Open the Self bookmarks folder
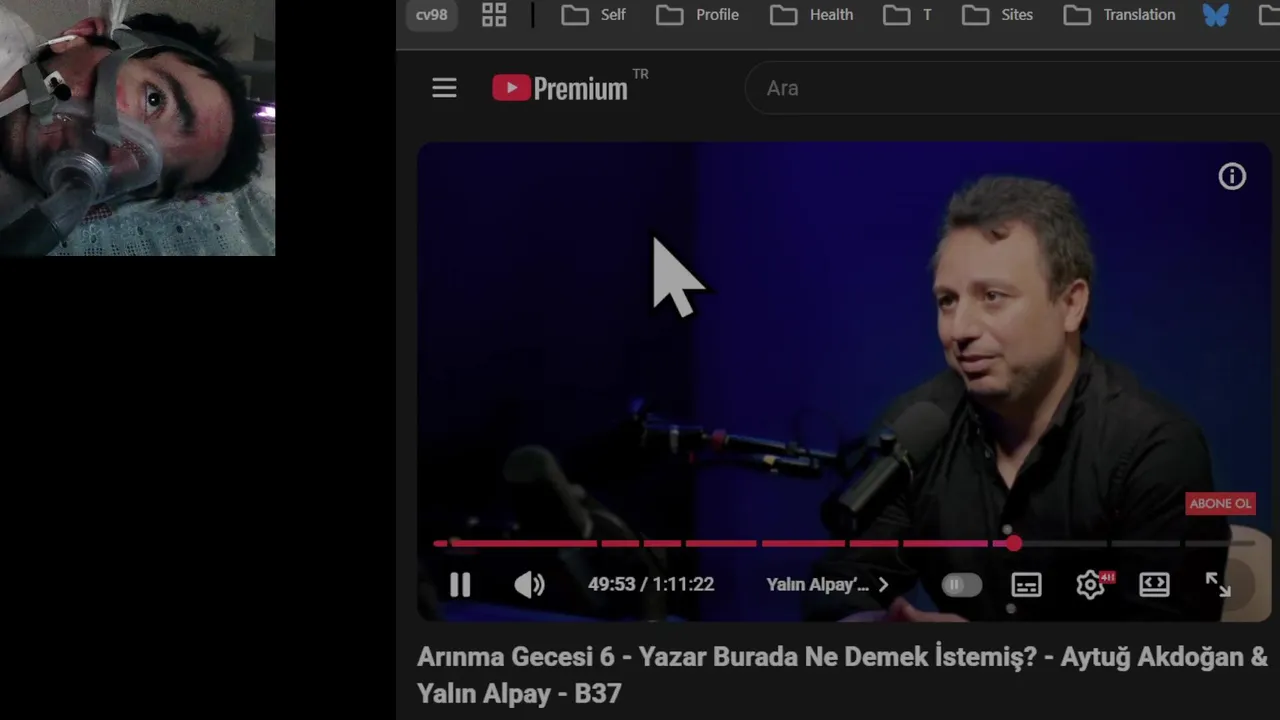Image resolution: width=1280 pixels, height=720 pixels. [x=593, y=15]
